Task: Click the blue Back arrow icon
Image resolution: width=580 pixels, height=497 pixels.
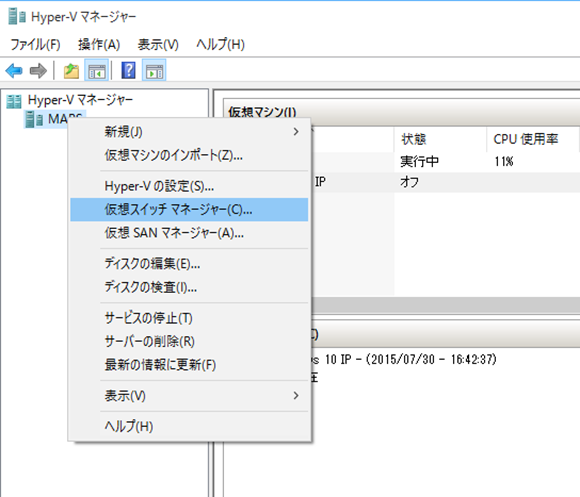Action: coord(14,70)
